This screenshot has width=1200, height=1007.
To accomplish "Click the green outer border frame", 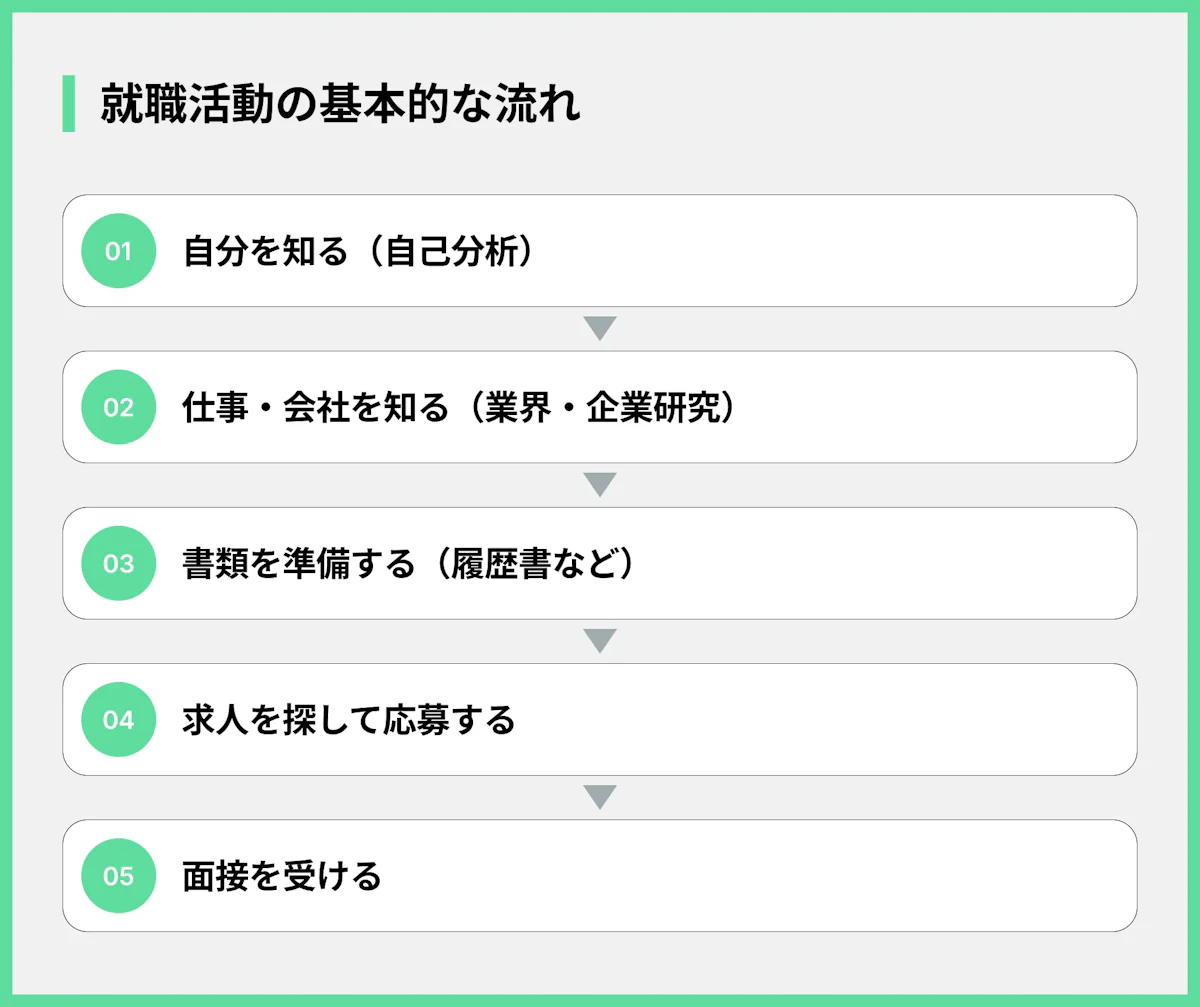I will [600, 5].
